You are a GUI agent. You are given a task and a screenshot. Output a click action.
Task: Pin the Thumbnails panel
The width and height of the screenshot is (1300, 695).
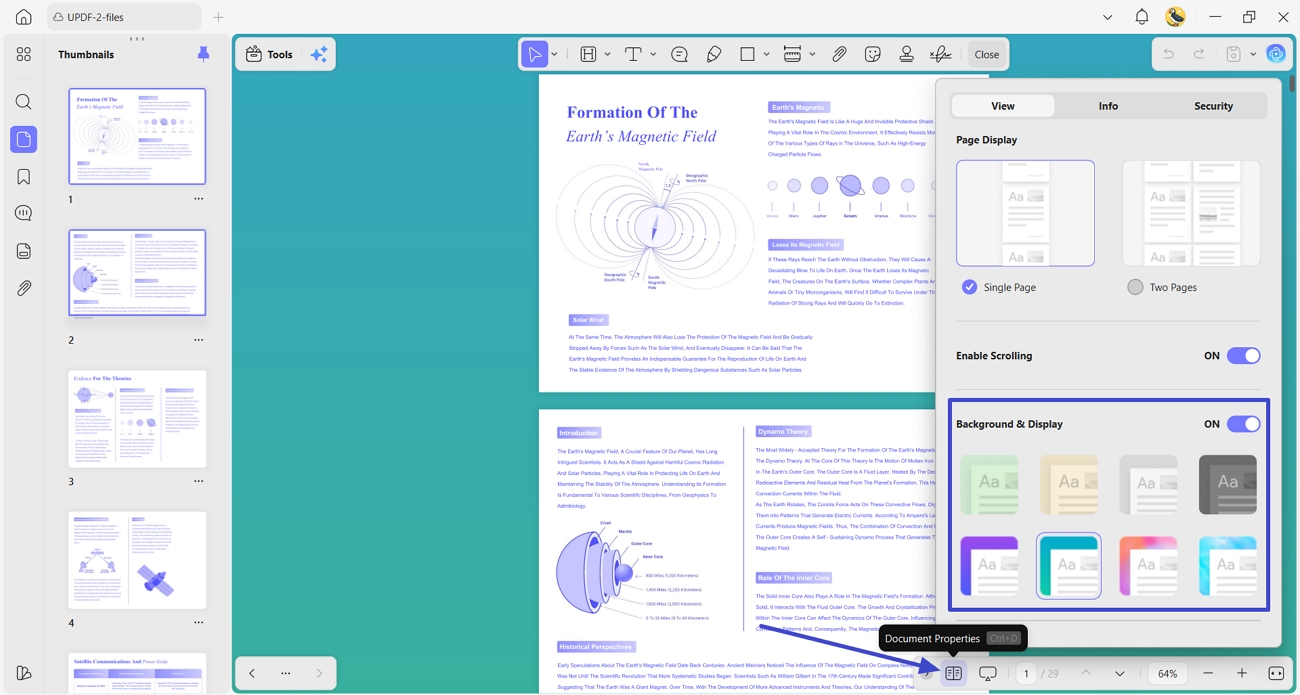(204, 54)
